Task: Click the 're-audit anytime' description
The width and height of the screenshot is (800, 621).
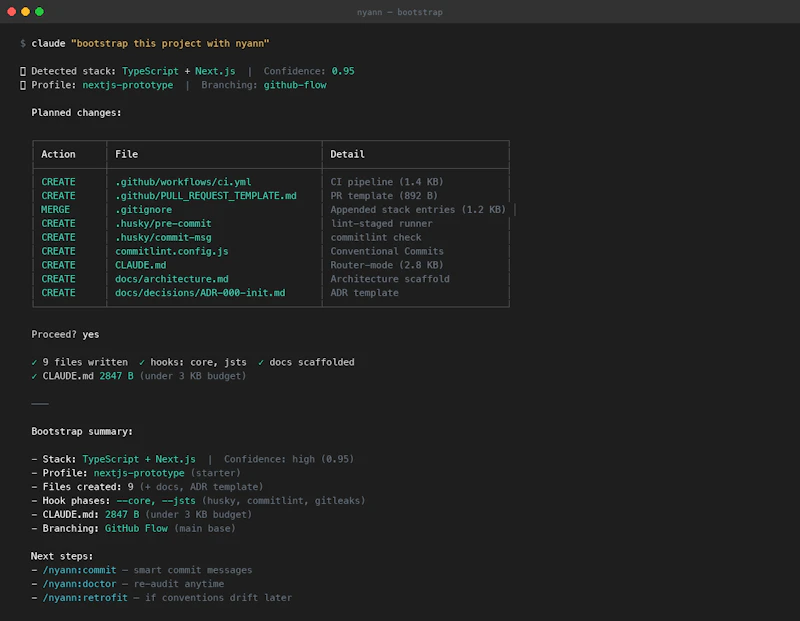Action: click(179, 583)
